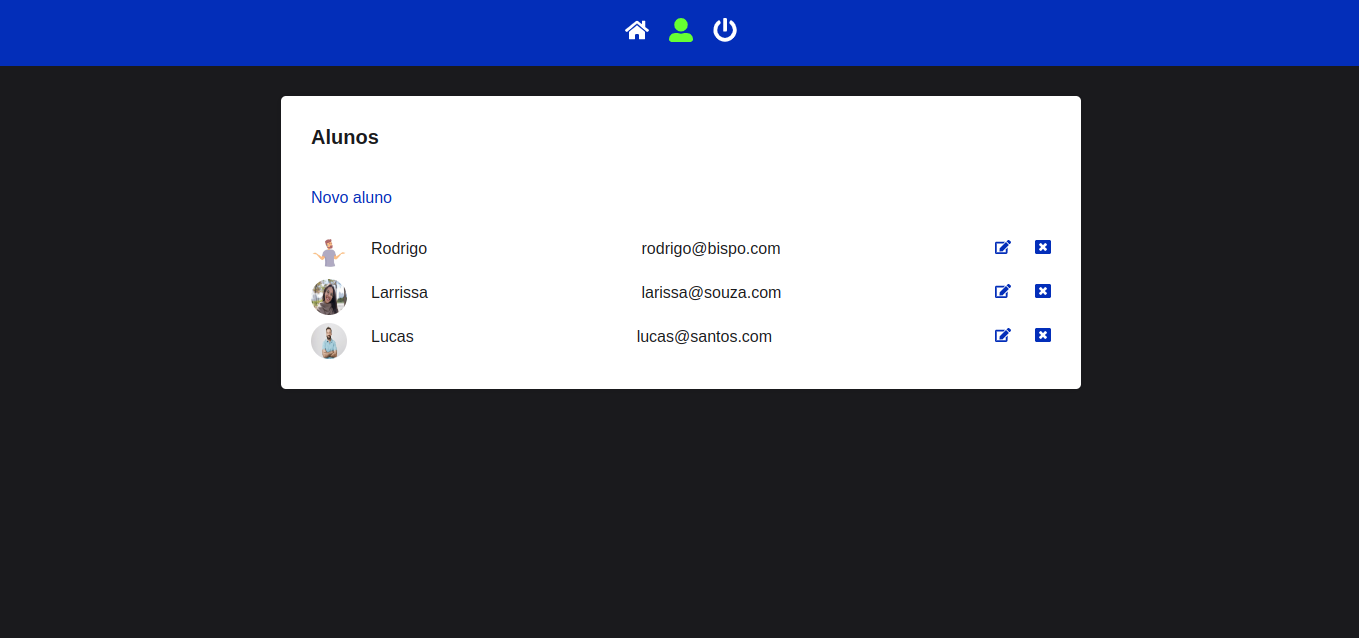Click Larrissa's profile photo
The image size is (1359, 640).
point(329,297)
